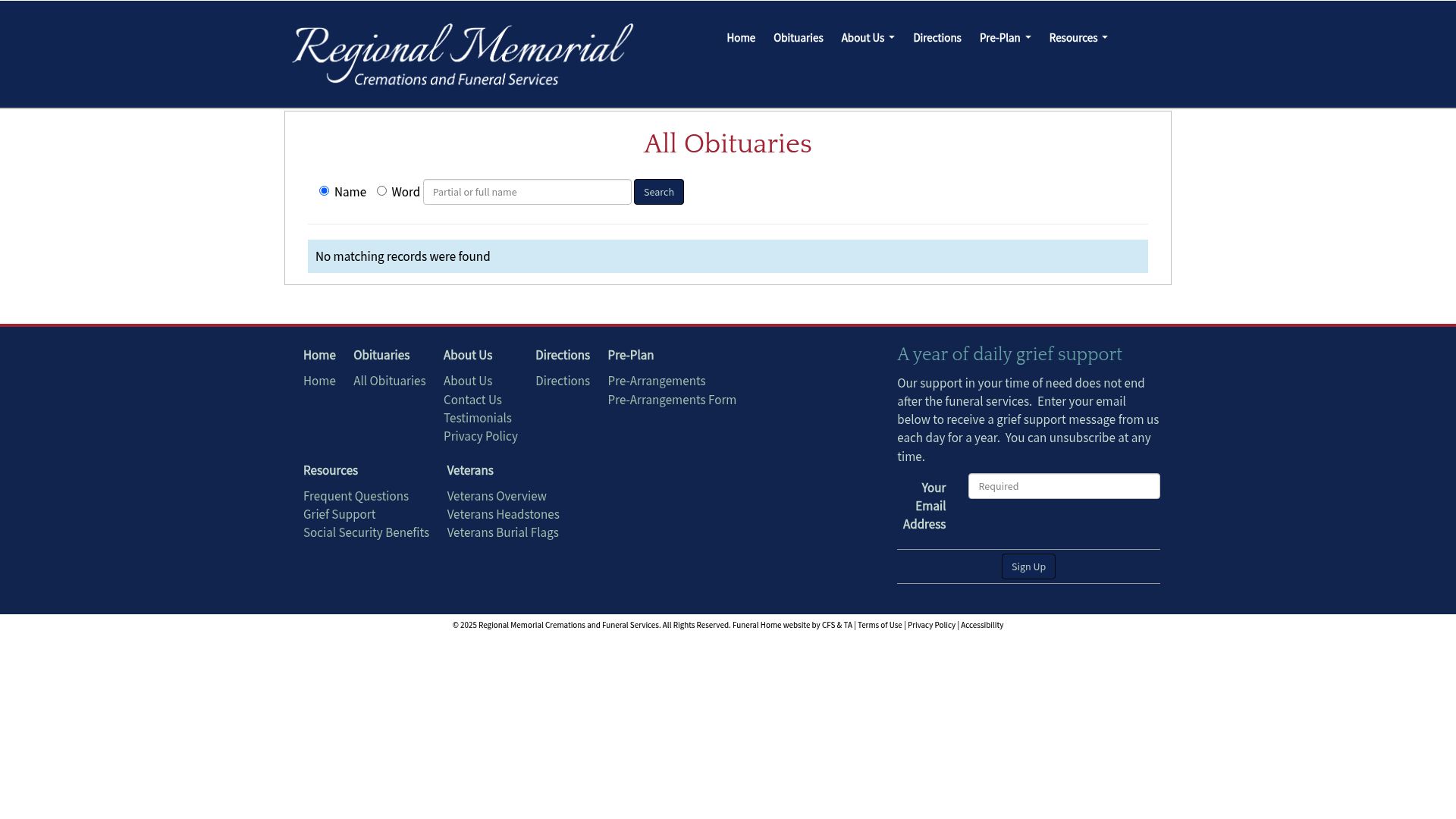Image resolution: width=1456 pixels, height=819 pixels.
Task: Open the Frequent Questions link
Action: [356, 496]
